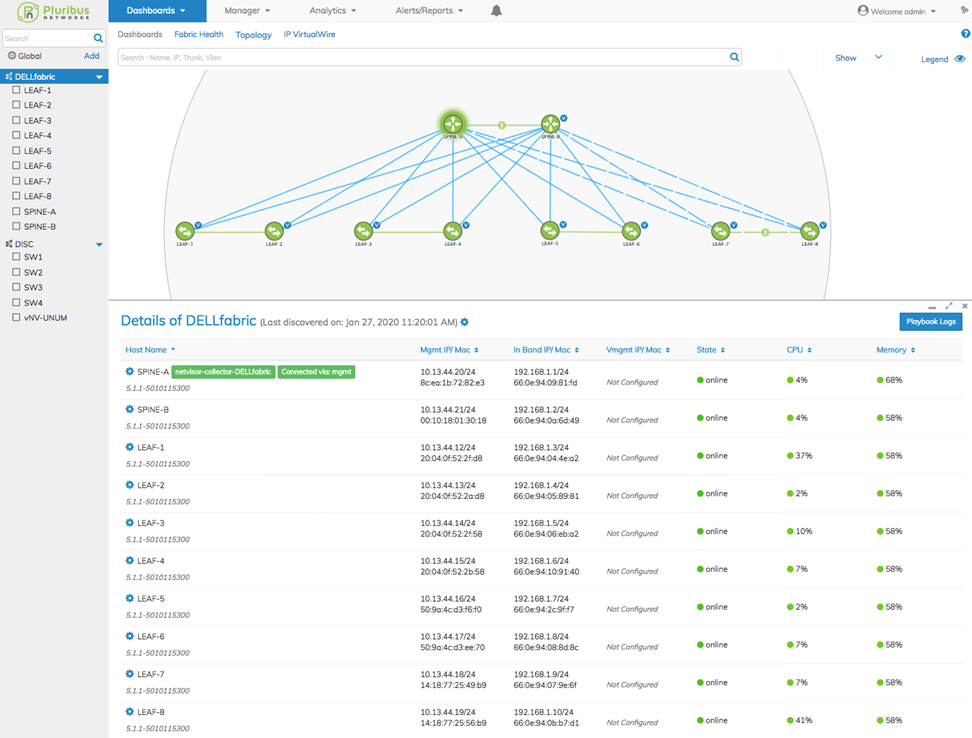This screenshot has width=972, height=738.
Task: Open the gear menu for LEAF-5 row
Action: coord(130,598)
